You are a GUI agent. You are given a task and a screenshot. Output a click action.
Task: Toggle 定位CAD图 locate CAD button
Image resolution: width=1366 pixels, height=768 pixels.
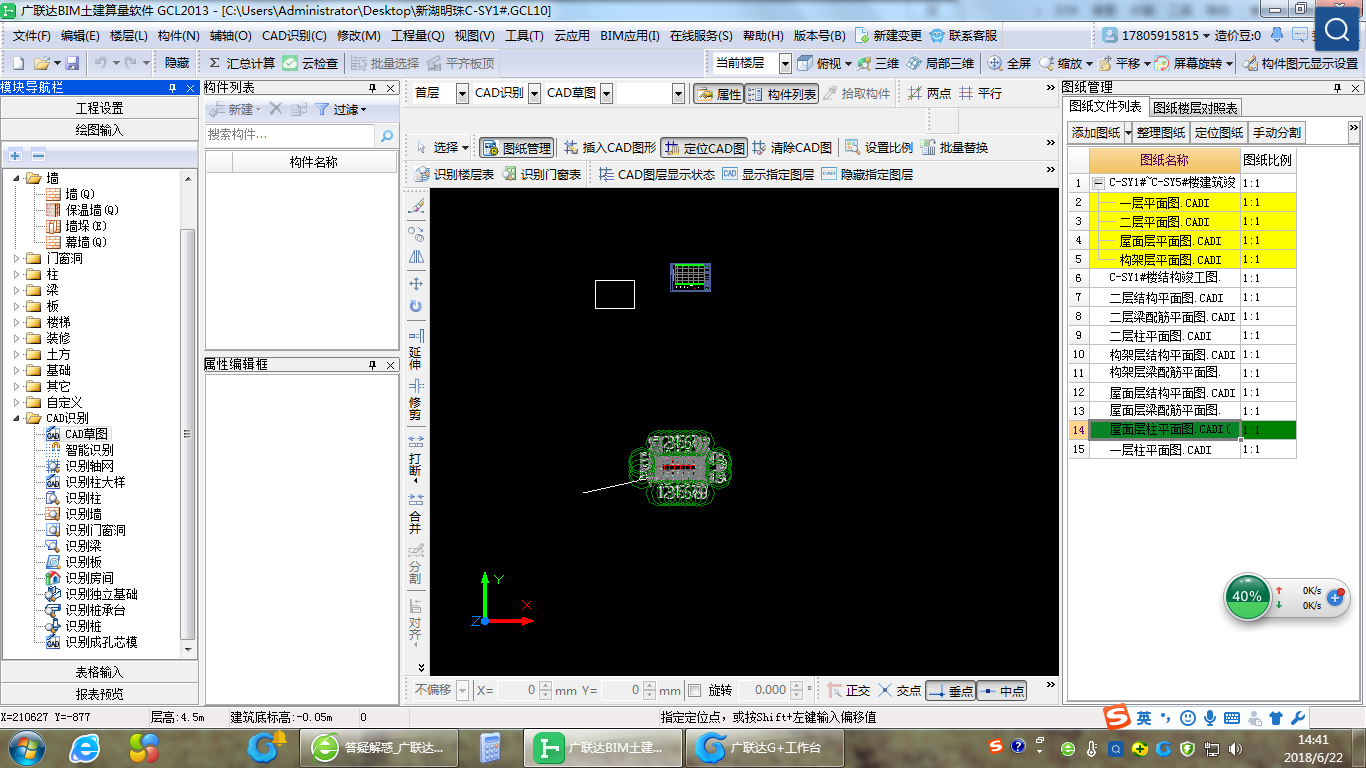pos(704,147)
